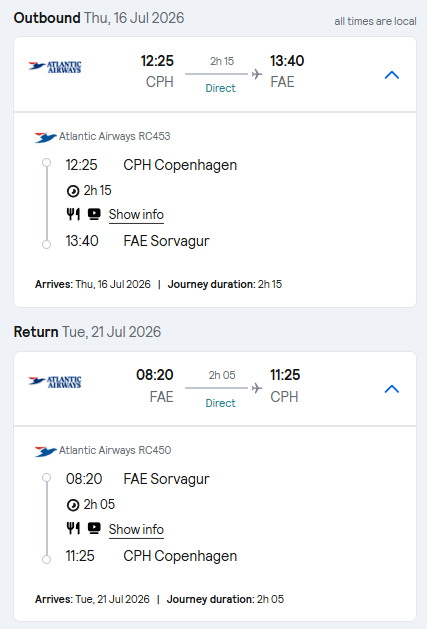Screen dimensions: 427x629
Task: Click small airline logo next to RC450
Action: pyautogui.click(x=45, y=452)
